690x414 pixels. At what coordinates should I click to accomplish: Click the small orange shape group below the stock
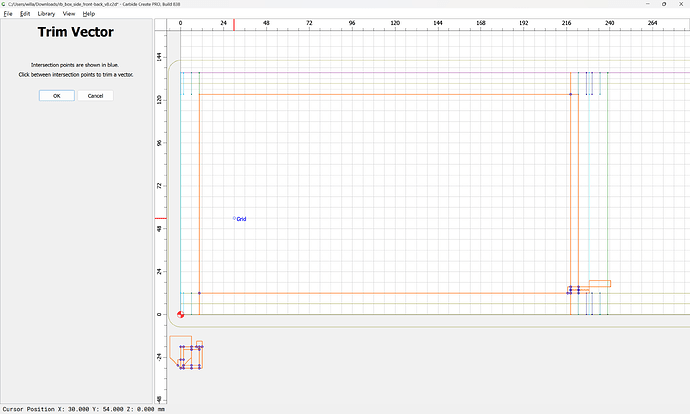click(x=187, y=354)
